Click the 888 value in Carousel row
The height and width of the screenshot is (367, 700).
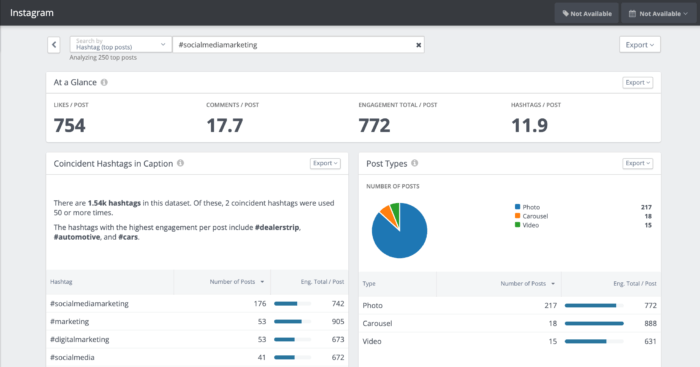tap(650, 323)
